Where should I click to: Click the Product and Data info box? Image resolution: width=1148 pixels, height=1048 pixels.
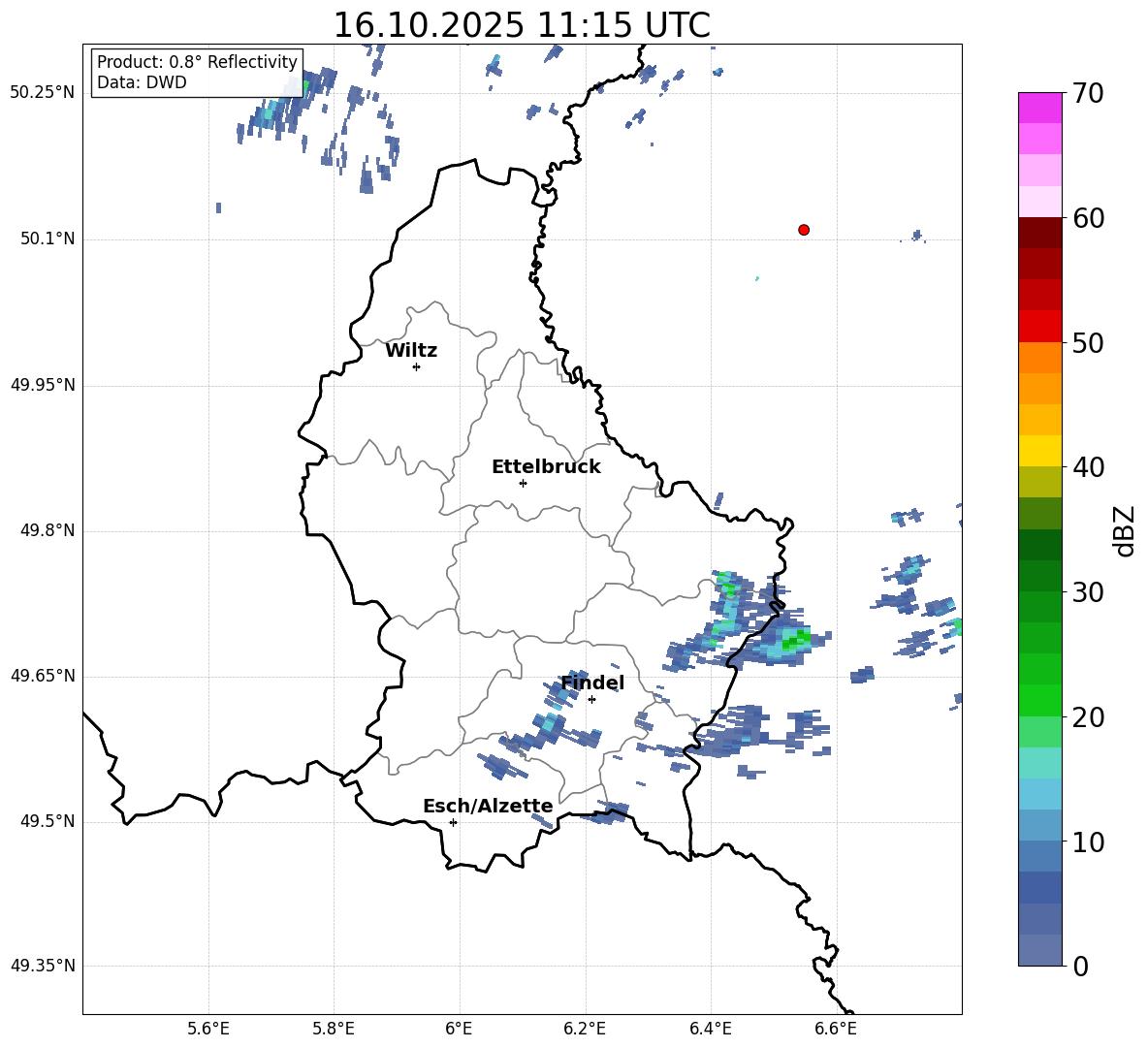point(197,73)
